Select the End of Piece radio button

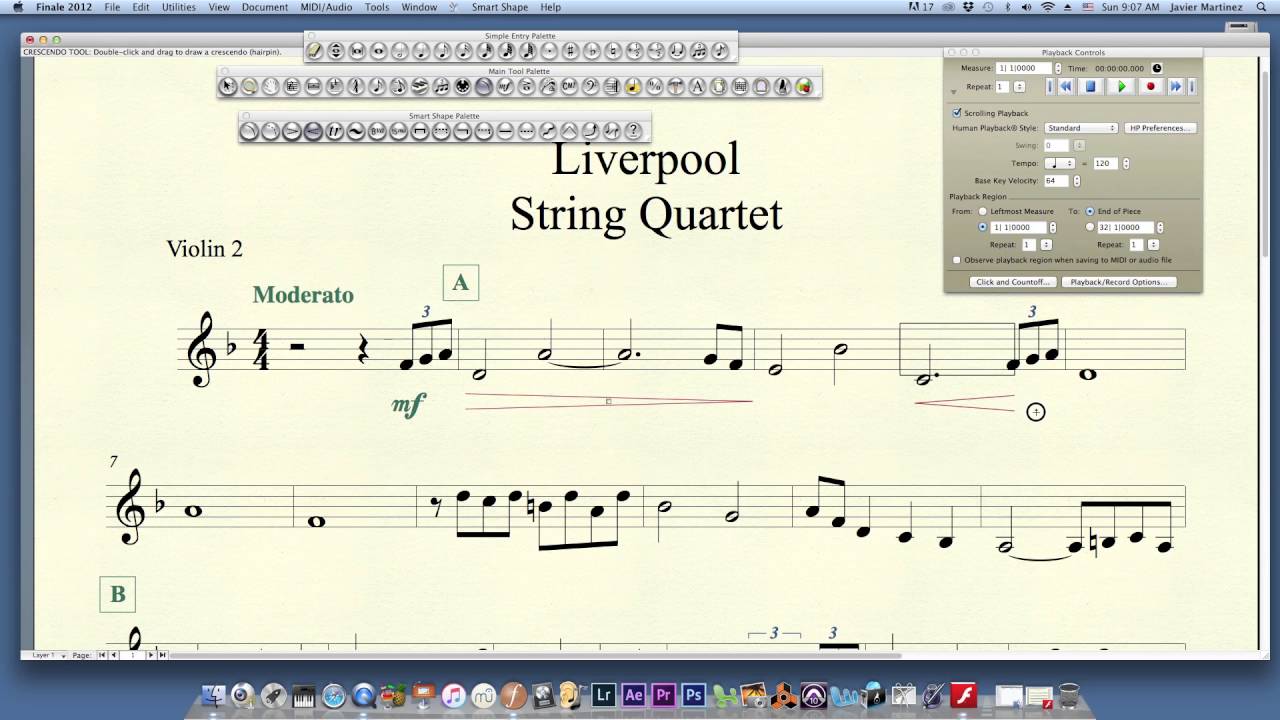[x=1090, y=211]
